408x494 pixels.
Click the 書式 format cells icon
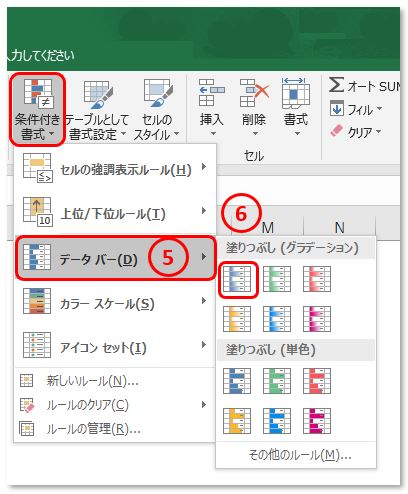pyautogui.click(x=296, y=93)
